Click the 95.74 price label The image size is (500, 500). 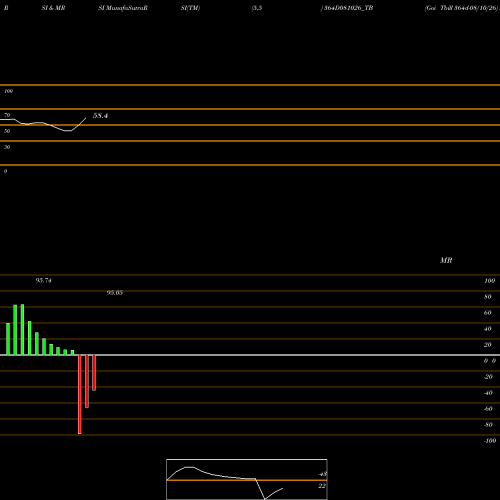pyautogui.click(x=44, y=280)
